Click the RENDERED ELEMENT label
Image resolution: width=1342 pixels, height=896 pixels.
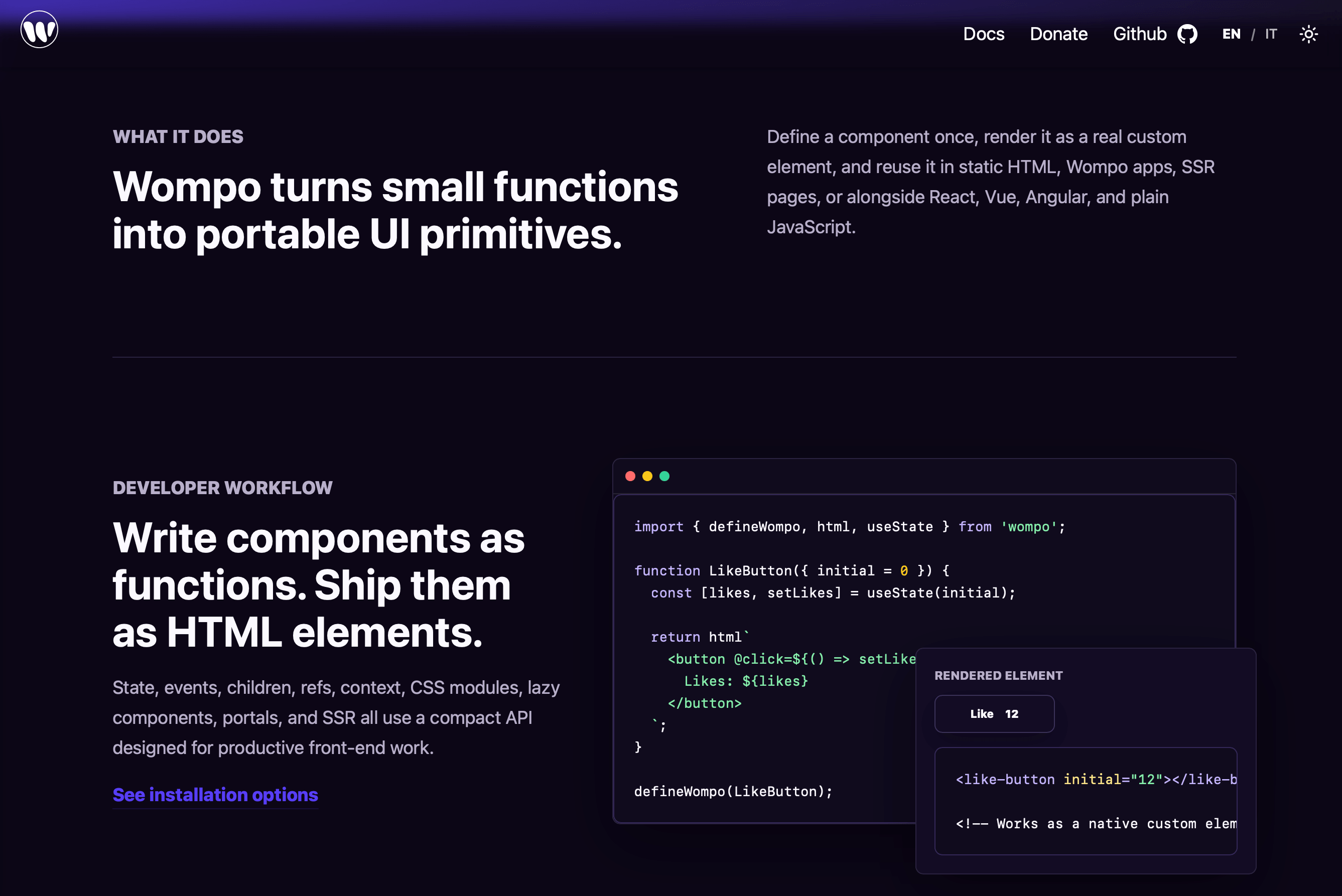(x=999, y=675)
